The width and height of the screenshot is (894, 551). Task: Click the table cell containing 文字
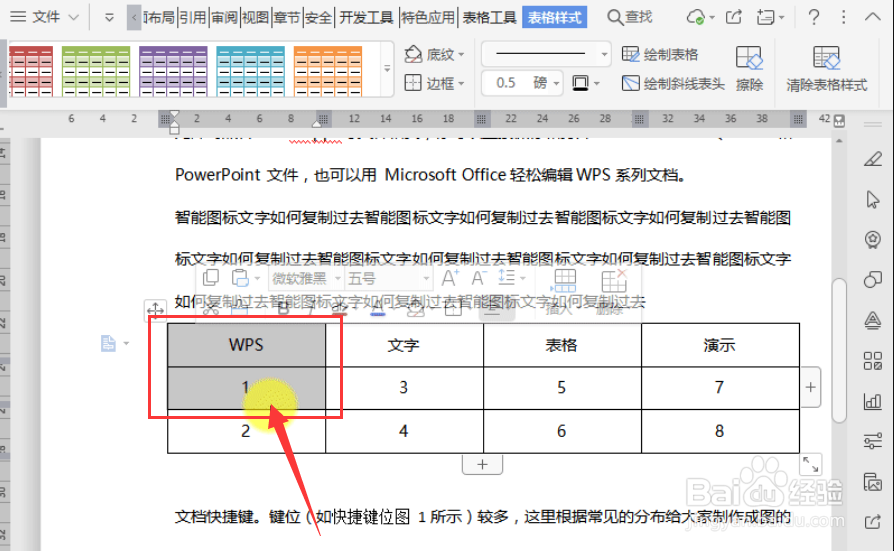tap(404, 345)
